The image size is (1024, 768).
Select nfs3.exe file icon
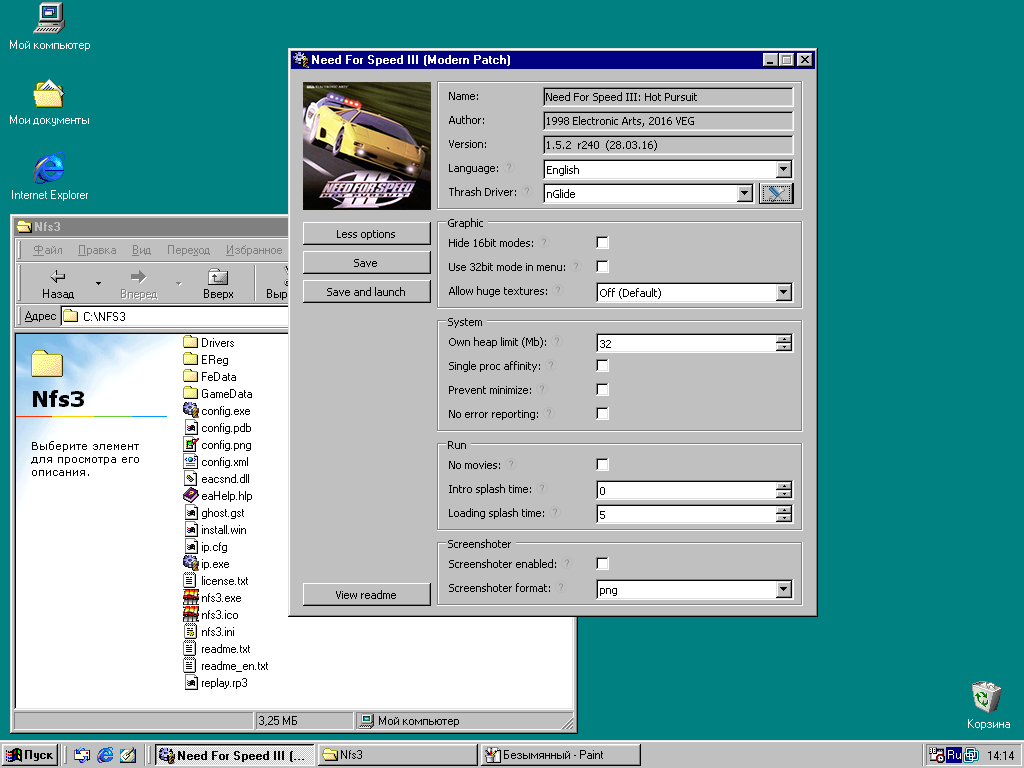point(191,598)
